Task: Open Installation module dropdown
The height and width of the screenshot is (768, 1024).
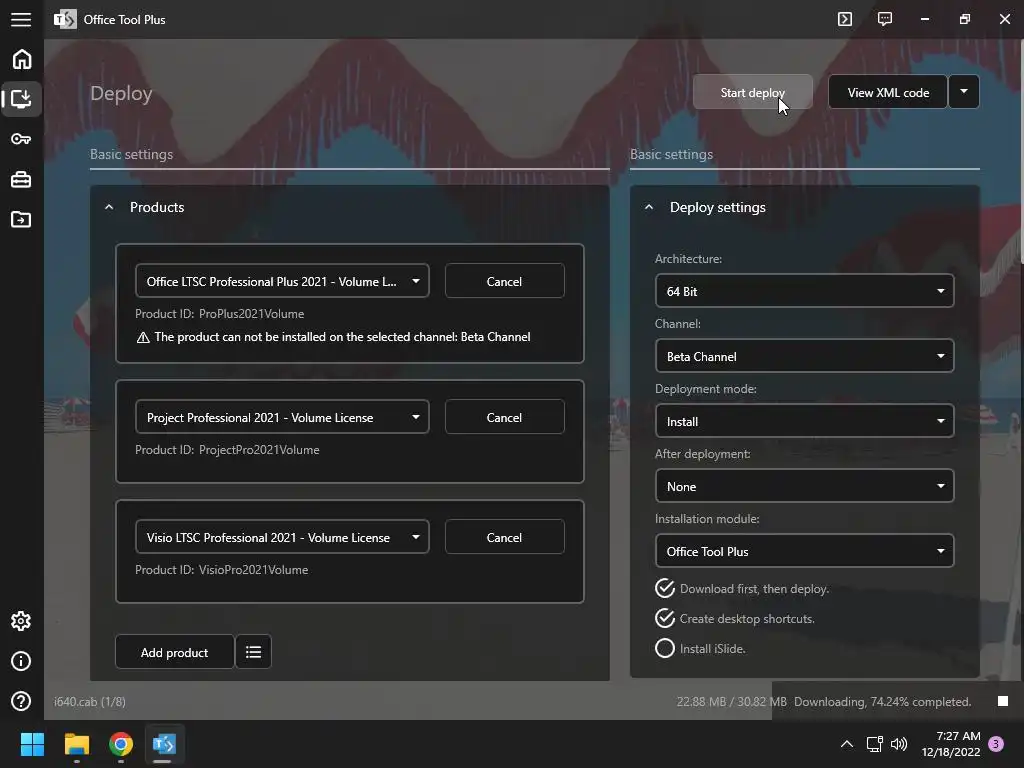Action: tap(805, 551)
